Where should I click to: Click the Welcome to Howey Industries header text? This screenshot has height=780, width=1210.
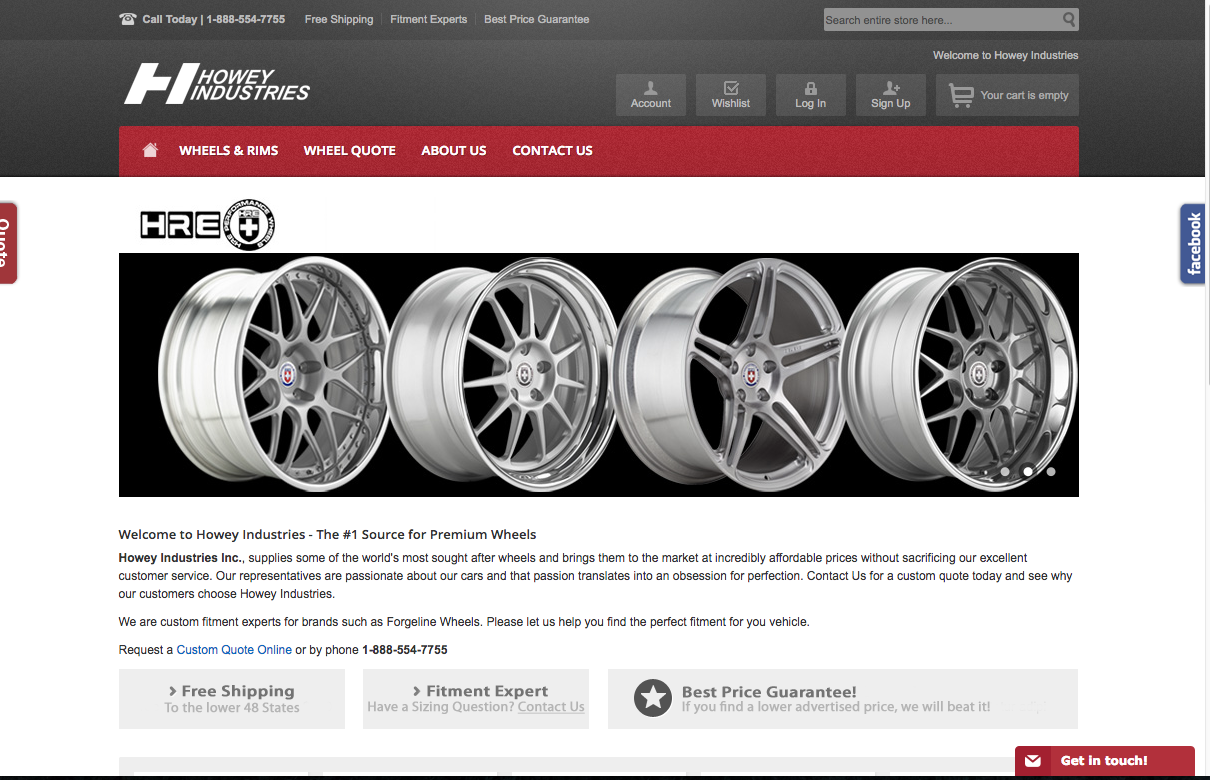pyautogui.click(x=1006, y=55)
